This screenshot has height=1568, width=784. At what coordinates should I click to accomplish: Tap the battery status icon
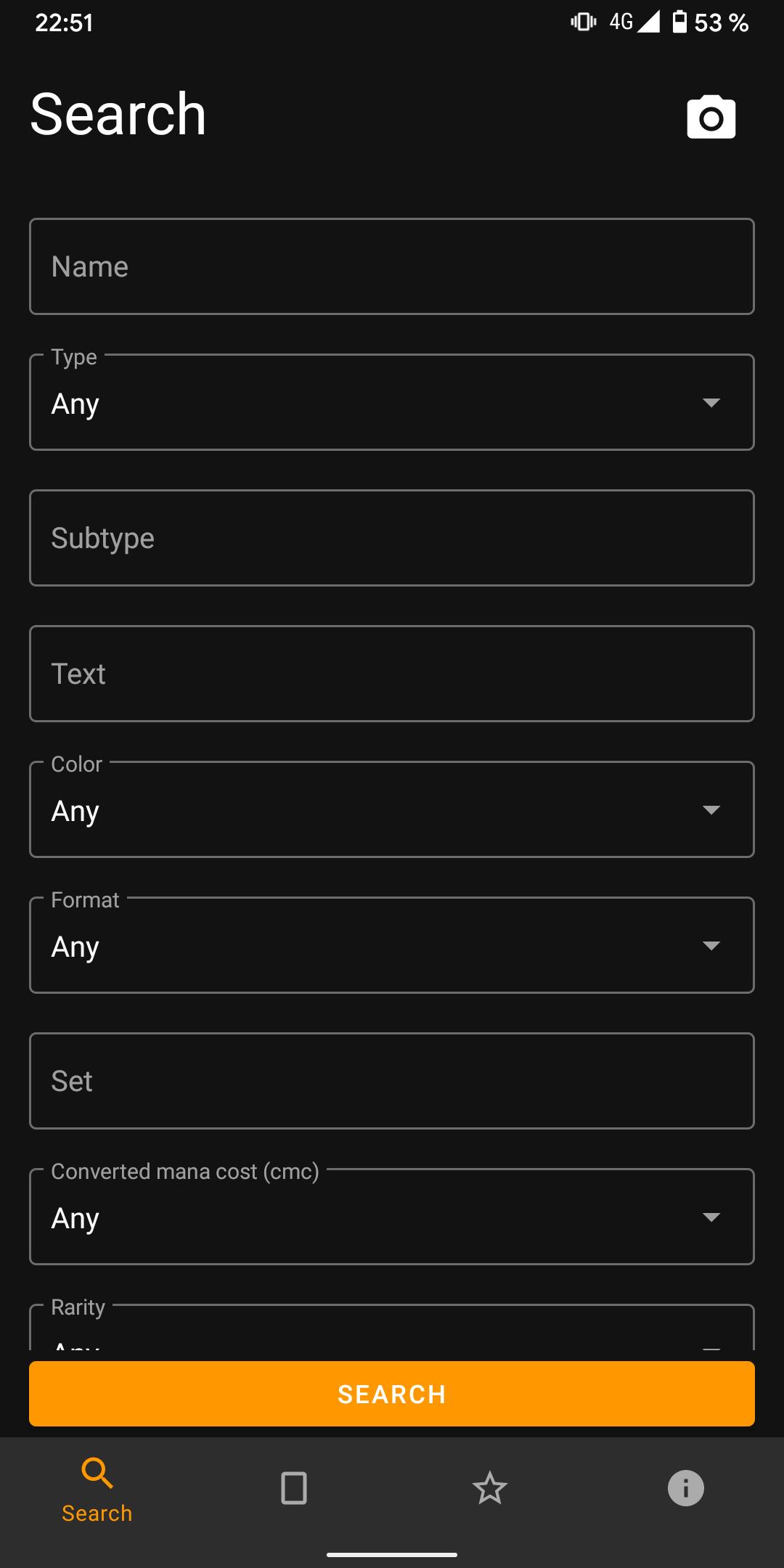coord(679,22)
